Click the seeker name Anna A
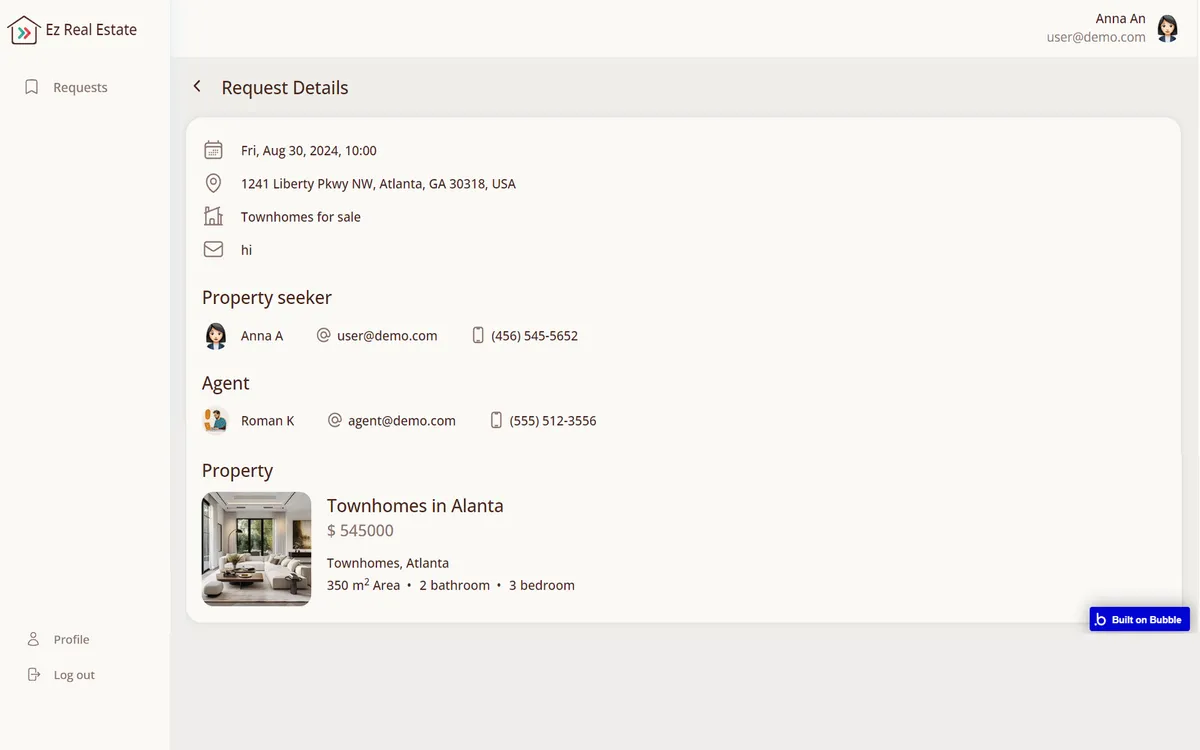 point(262,336)
